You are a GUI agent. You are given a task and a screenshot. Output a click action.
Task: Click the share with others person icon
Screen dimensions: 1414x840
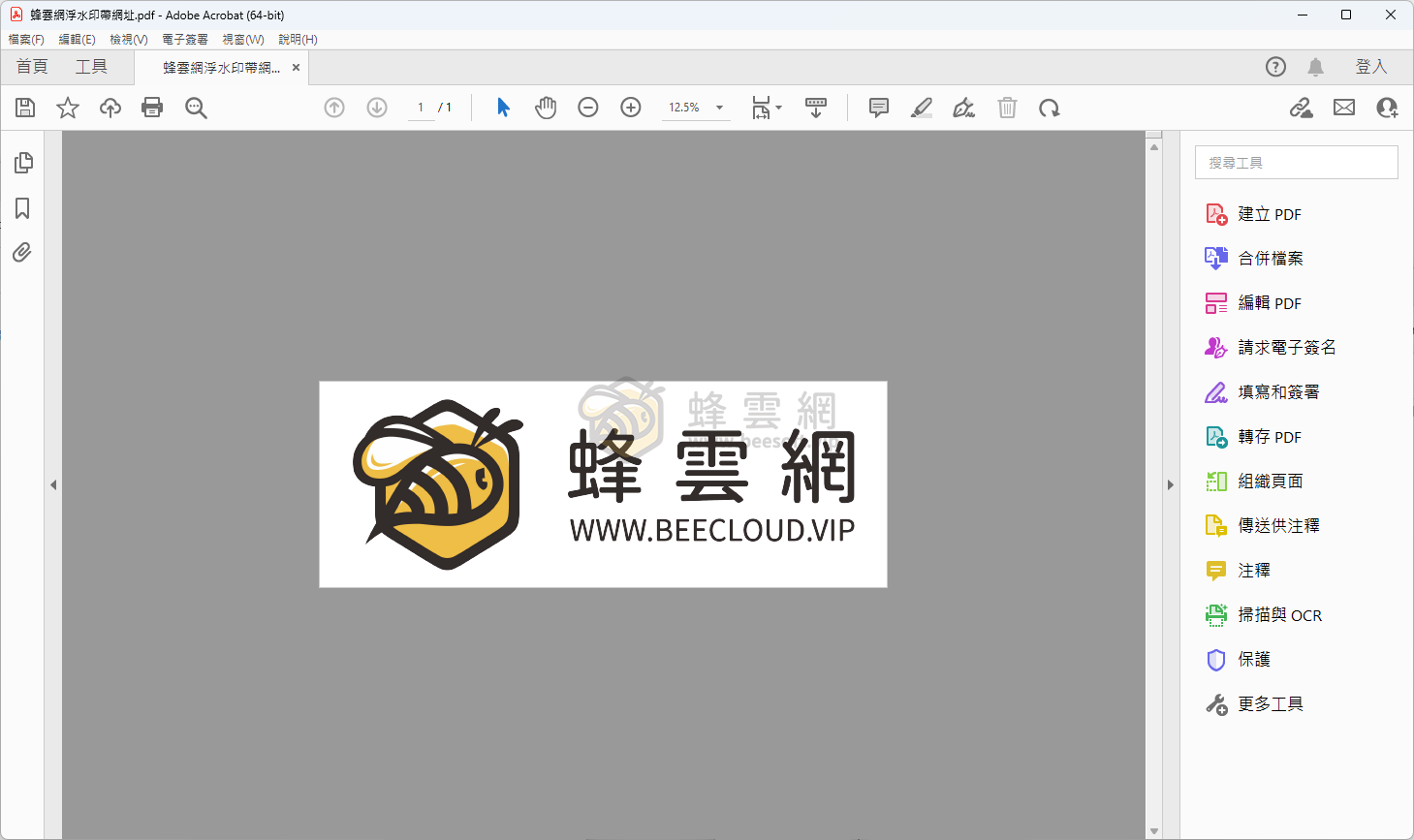pos(1387,108)
